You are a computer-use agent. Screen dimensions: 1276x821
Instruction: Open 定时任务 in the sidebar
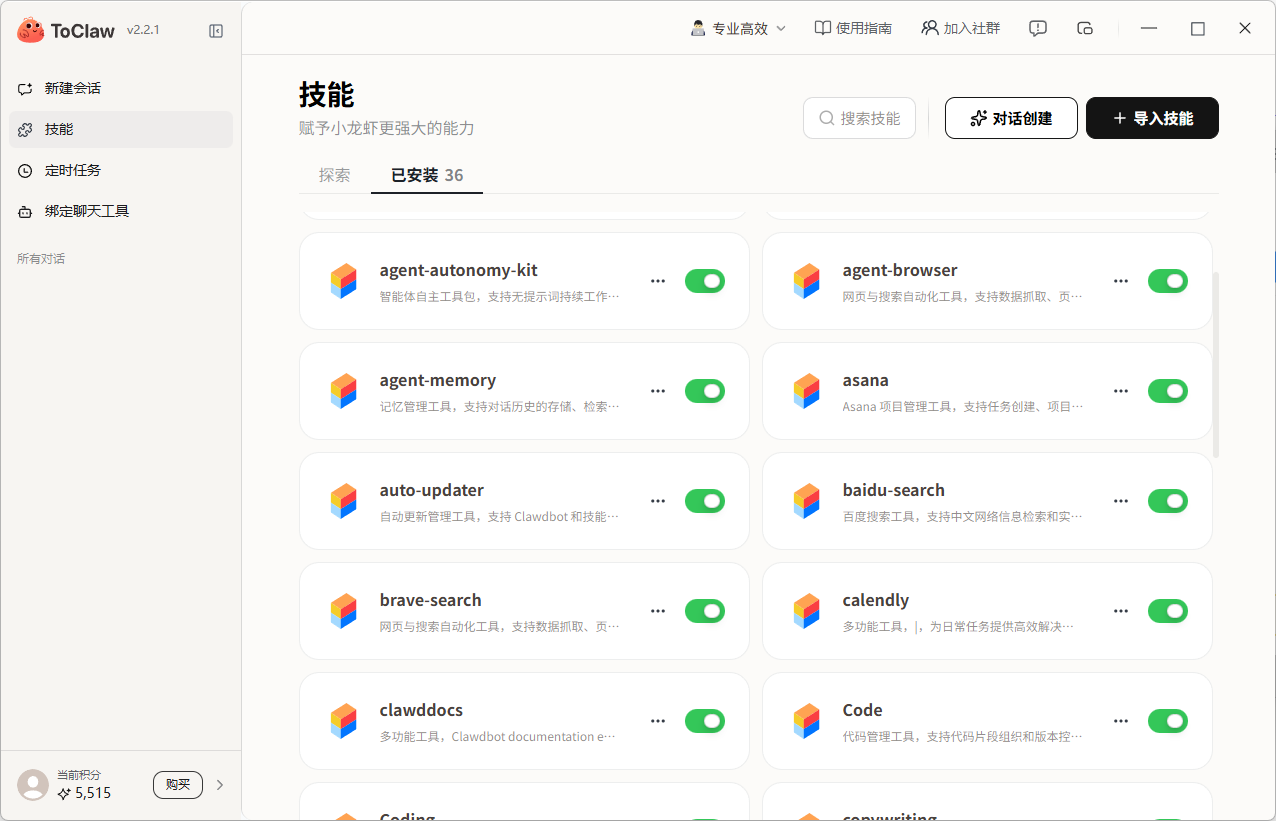(121, 170)
